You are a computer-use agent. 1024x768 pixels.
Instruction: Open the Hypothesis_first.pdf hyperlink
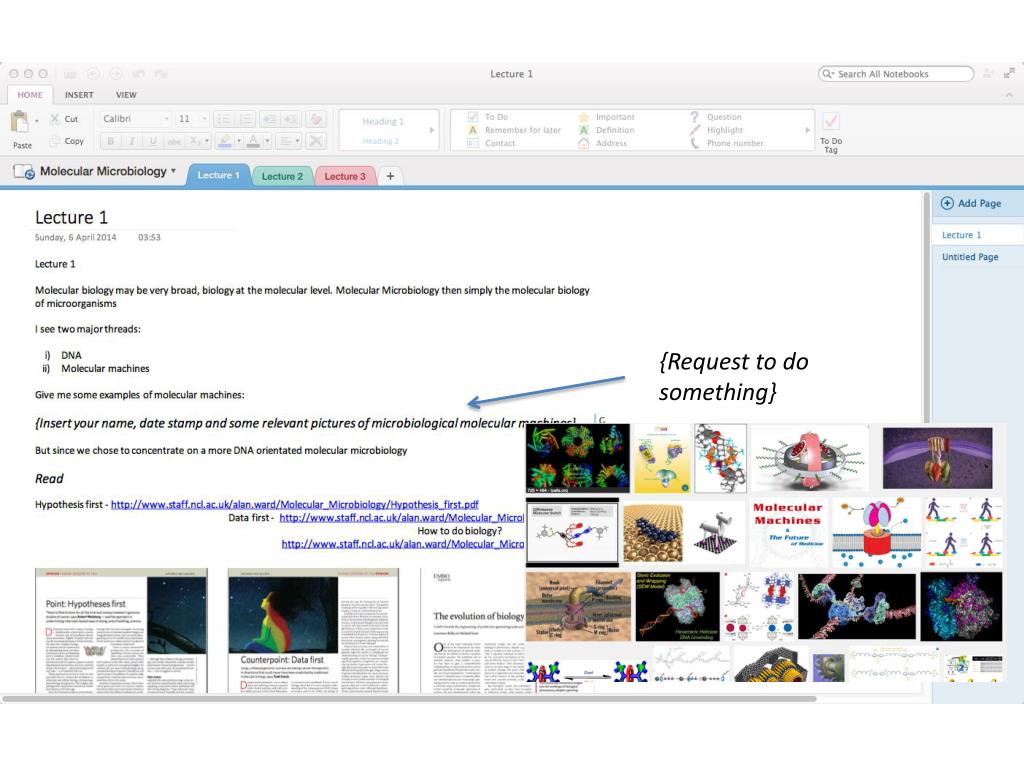[294, 504]
